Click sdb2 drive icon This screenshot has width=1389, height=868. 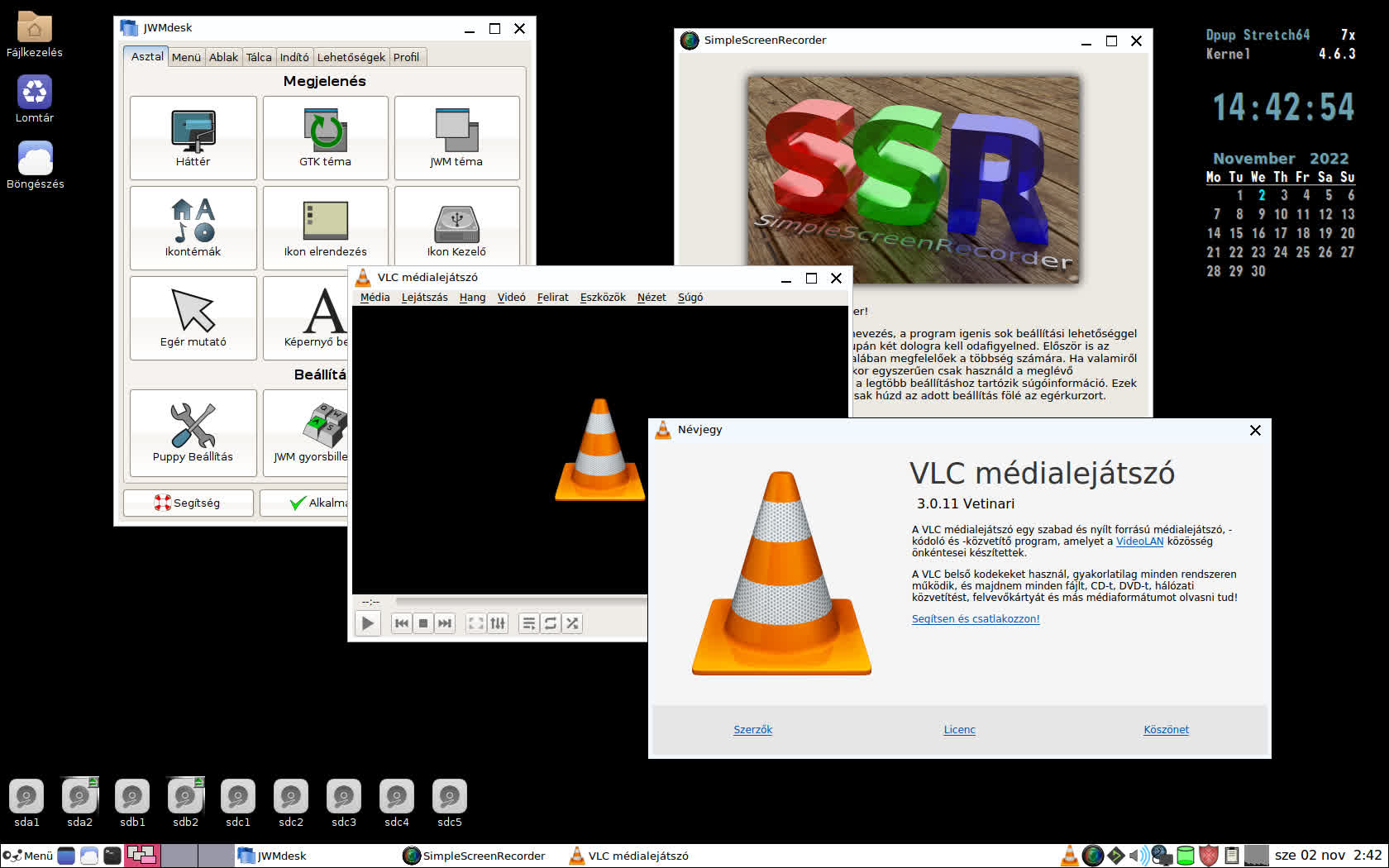tap(185, 803)
